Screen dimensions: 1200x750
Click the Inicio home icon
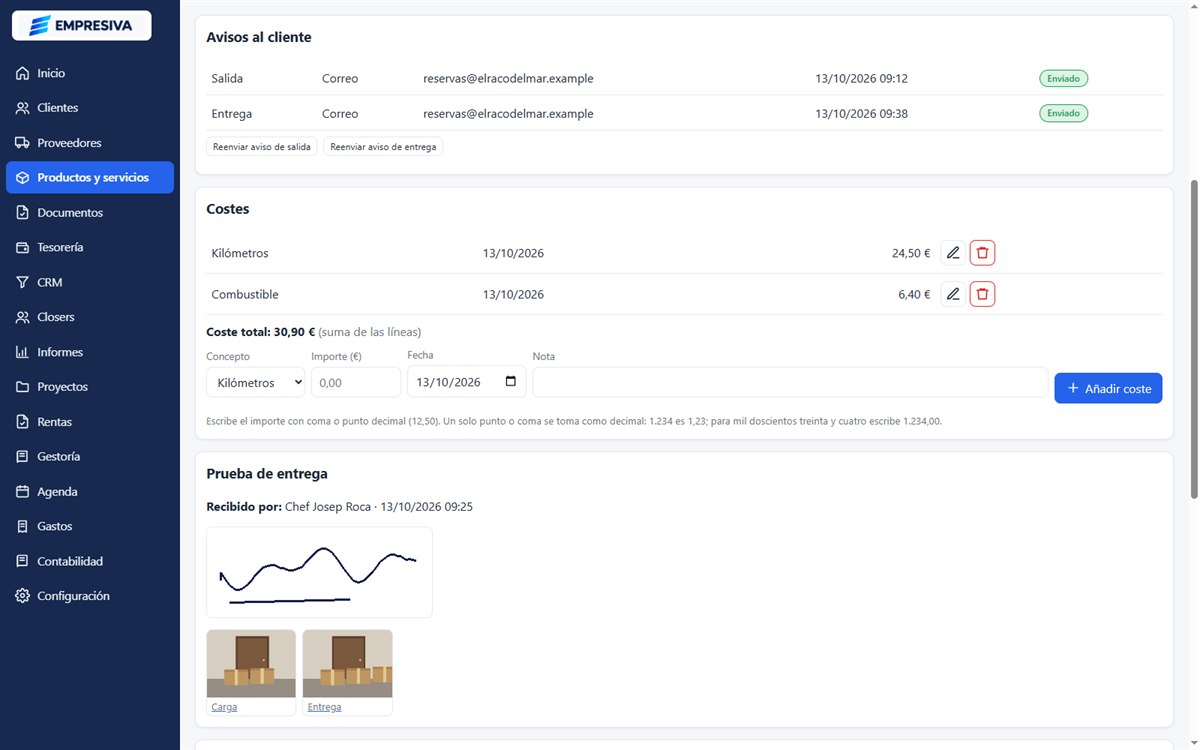tap(22, 73)
